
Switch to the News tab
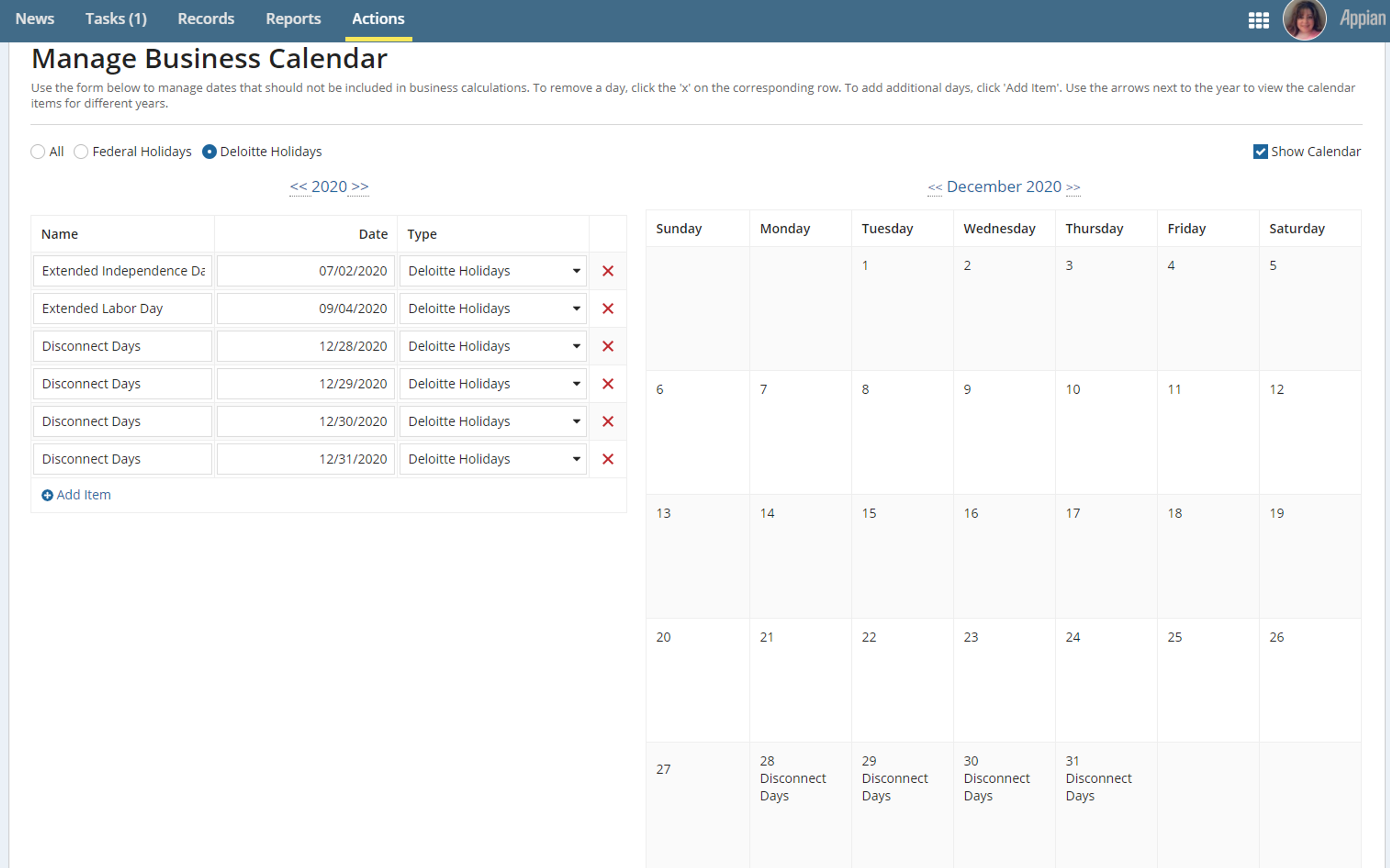click(35, 18)
